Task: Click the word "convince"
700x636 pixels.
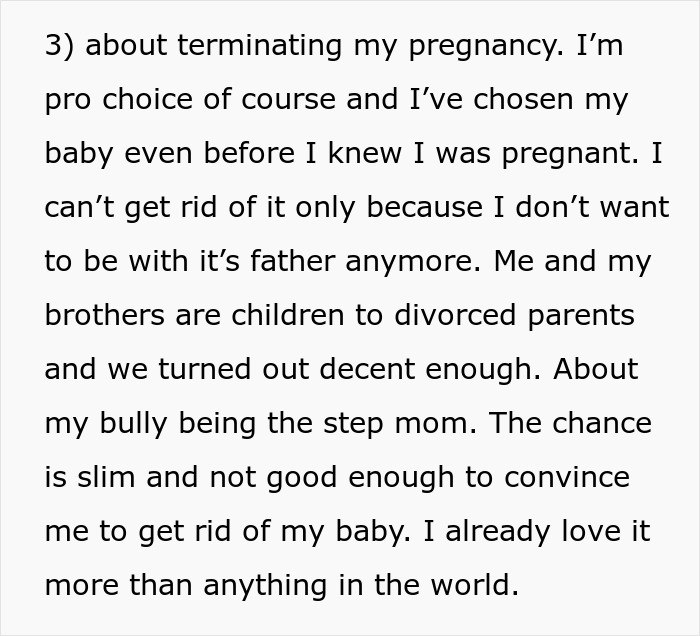Action: click(568, 477)
